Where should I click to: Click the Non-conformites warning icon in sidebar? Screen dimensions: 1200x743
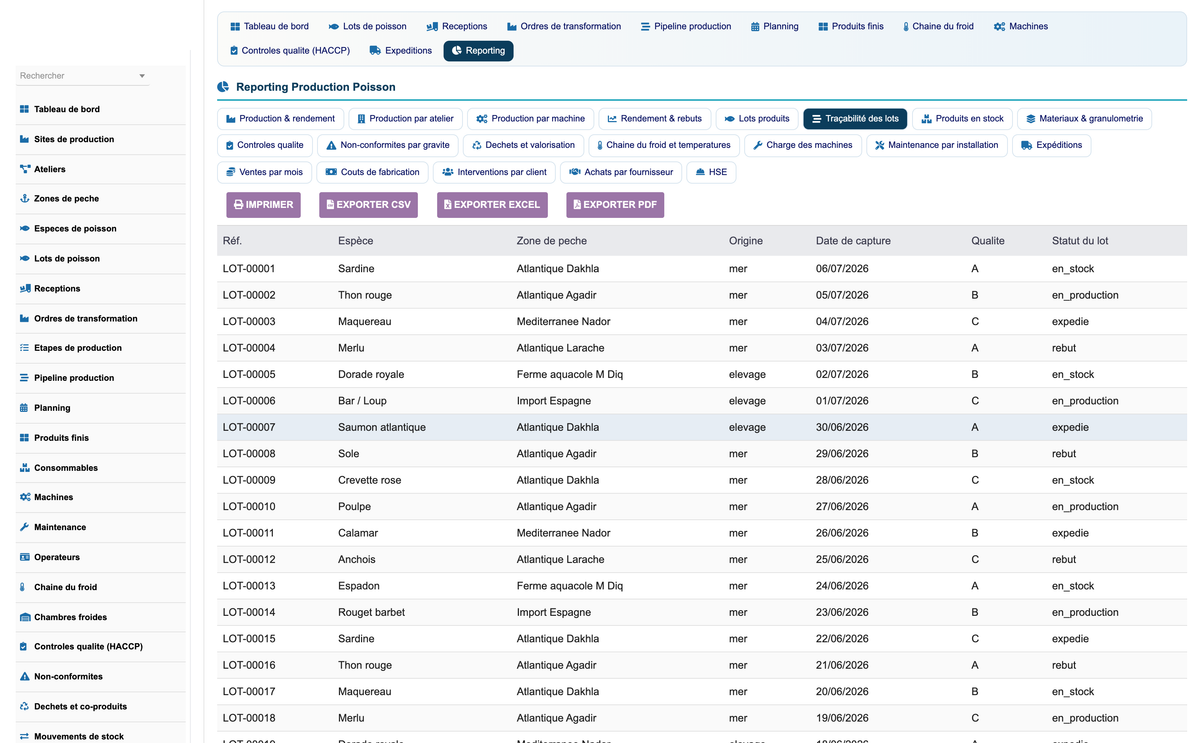(x=25, y=677)
